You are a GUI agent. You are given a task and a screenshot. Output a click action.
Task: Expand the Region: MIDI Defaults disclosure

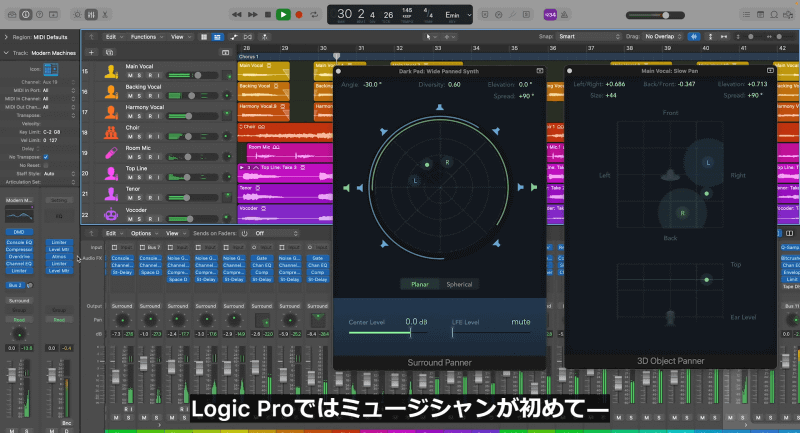(x=6, y=37)
